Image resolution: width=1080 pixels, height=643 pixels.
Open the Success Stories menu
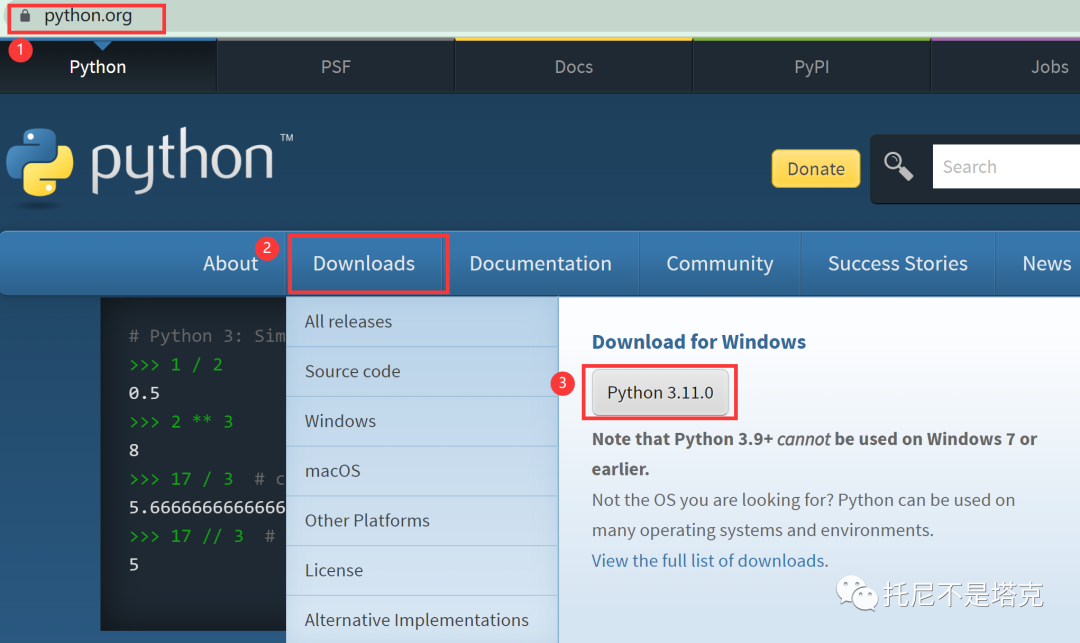(x=897, y=264)
